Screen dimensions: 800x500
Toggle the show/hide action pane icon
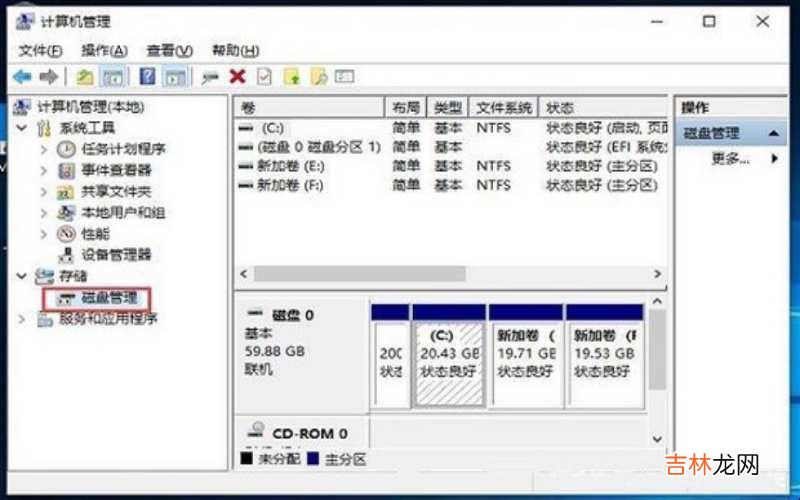(x=175, y=77)
